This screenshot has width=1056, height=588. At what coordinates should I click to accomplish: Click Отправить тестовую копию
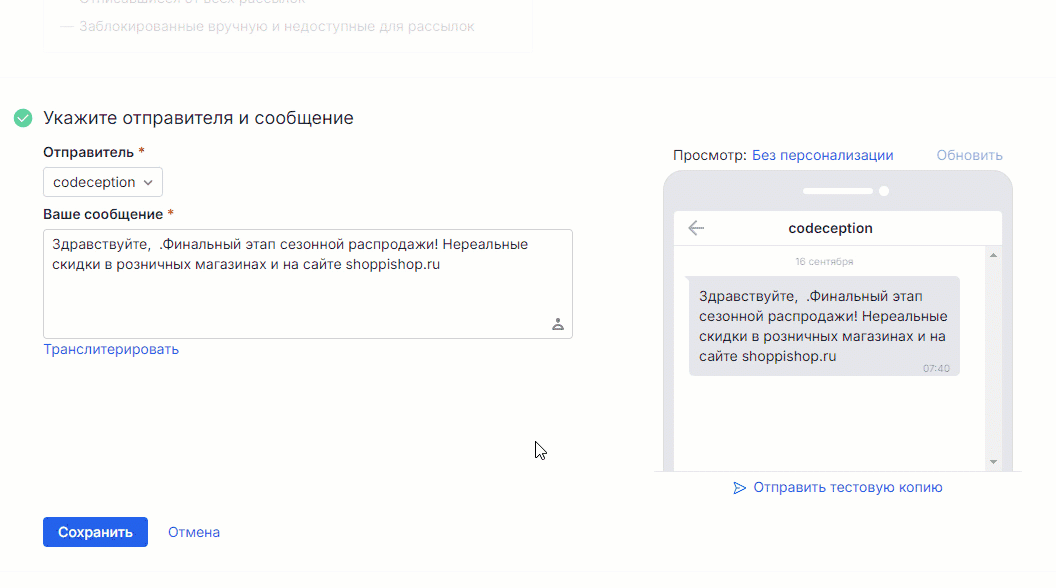[x=847, y=487]
